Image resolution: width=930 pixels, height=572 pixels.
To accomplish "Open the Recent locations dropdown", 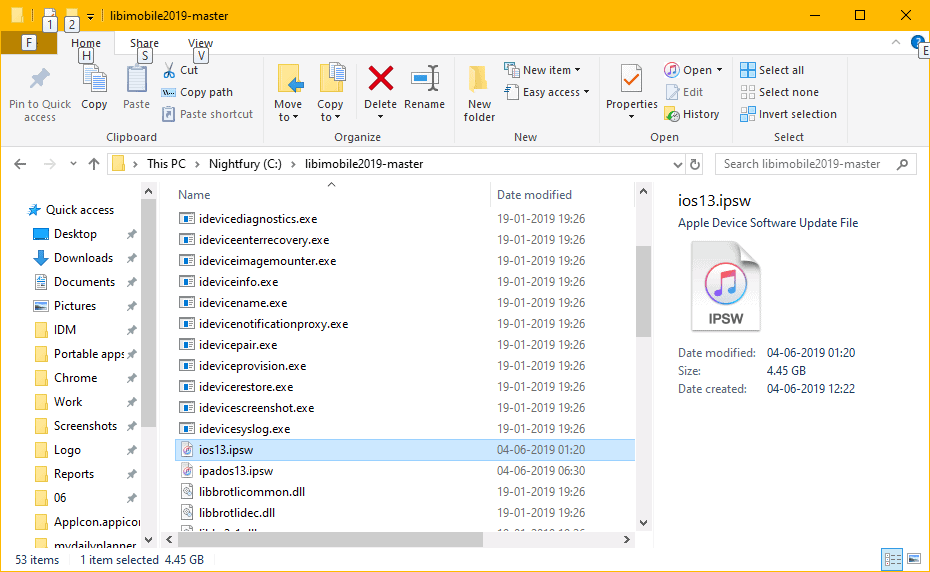I will point(73,164).
